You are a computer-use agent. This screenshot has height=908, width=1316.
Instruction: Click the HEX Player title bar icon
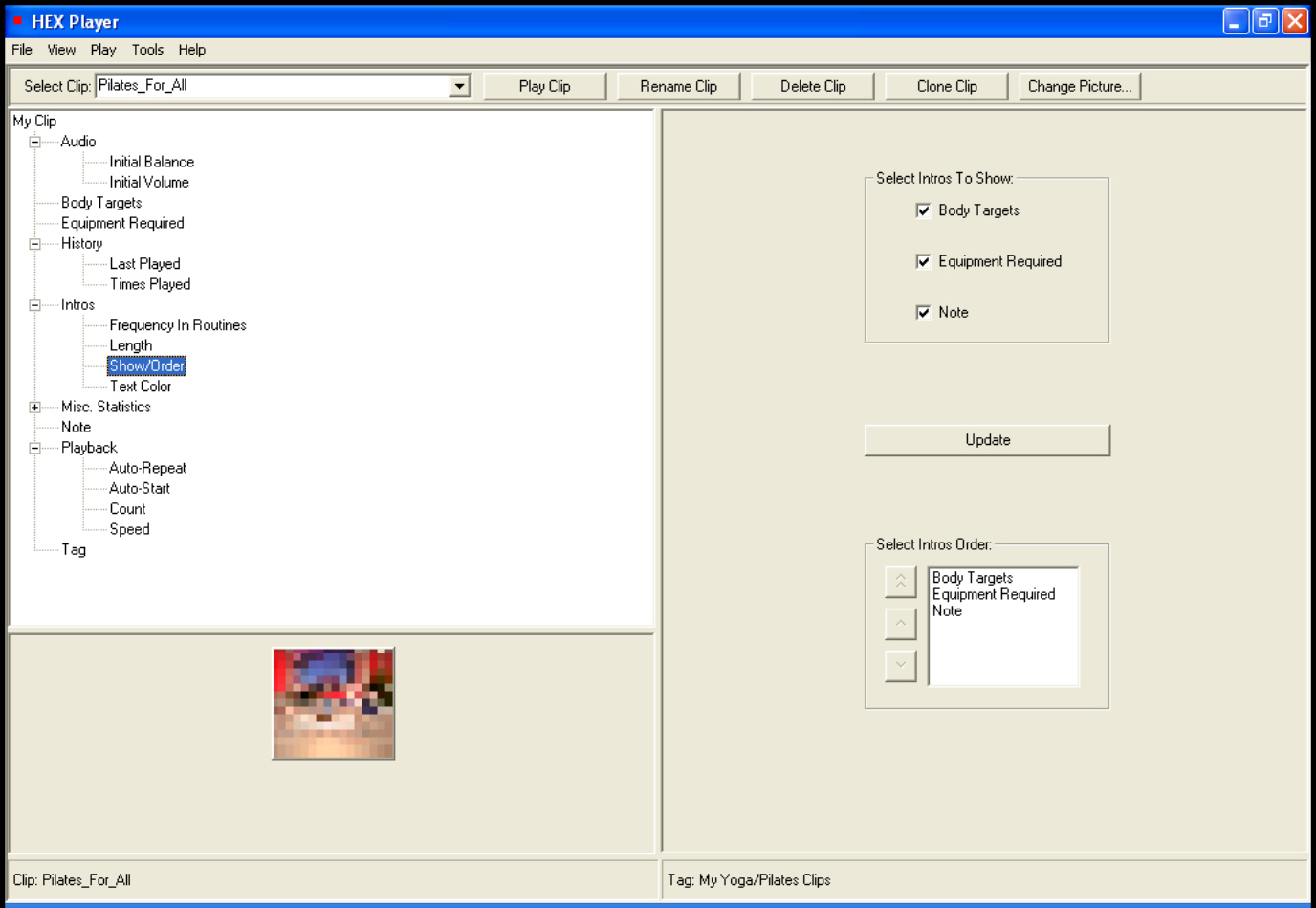17,21
